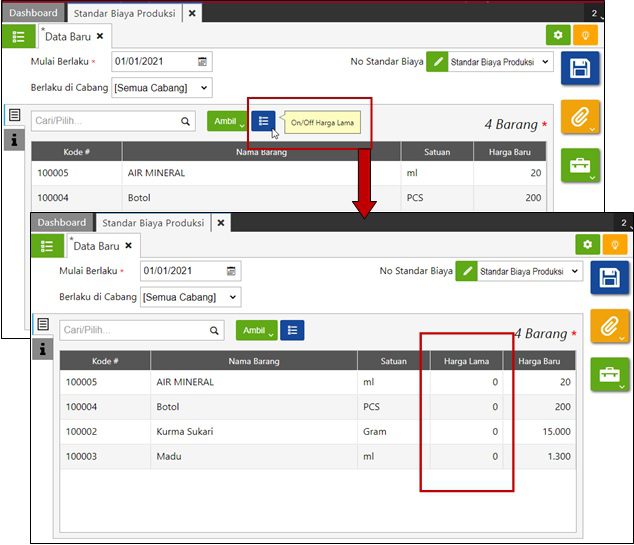This screenshot has height=545, width=634.
Task: Click orange paperclip attachment button in front window
Action: coord(609,326)
